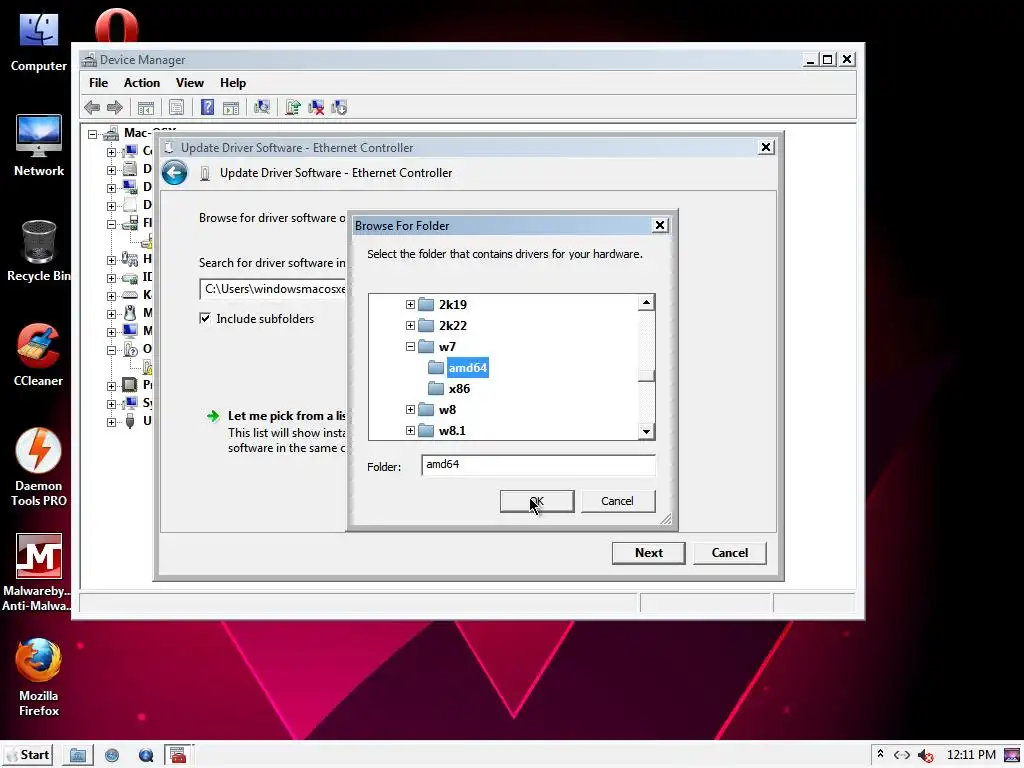Select the processor chip icon in device tree

[x=130, y=384]
